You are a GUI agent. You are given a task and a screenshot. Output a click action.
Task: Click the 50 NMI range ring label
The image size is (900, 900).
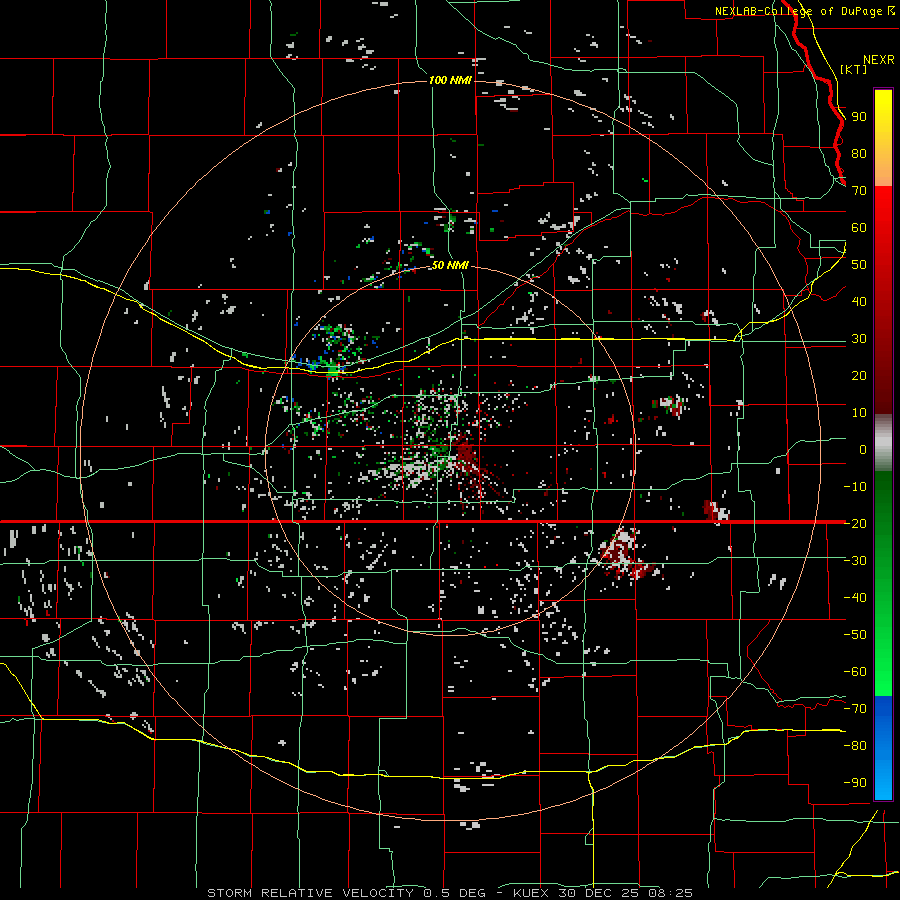pyautogui.click(x=450, y=265)
